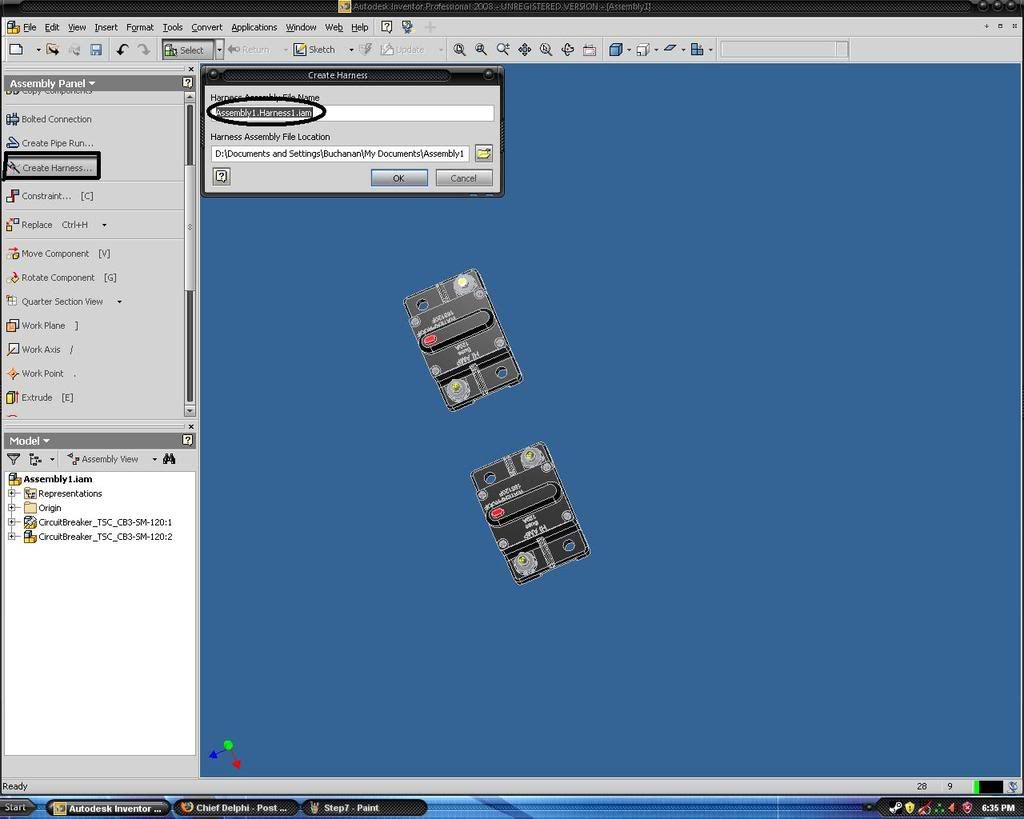Open the Window menu
This screenshot has height=819, width=1024.
coord(301,27)
